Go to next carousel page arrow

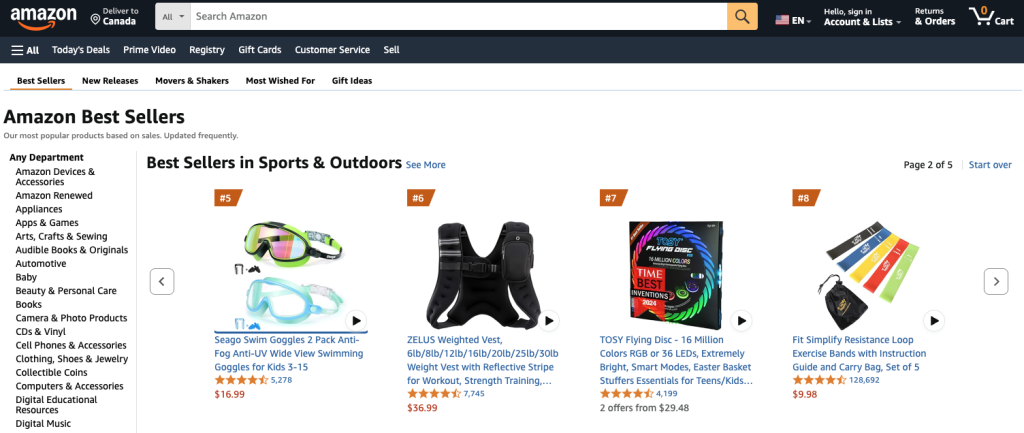(996, 281)
